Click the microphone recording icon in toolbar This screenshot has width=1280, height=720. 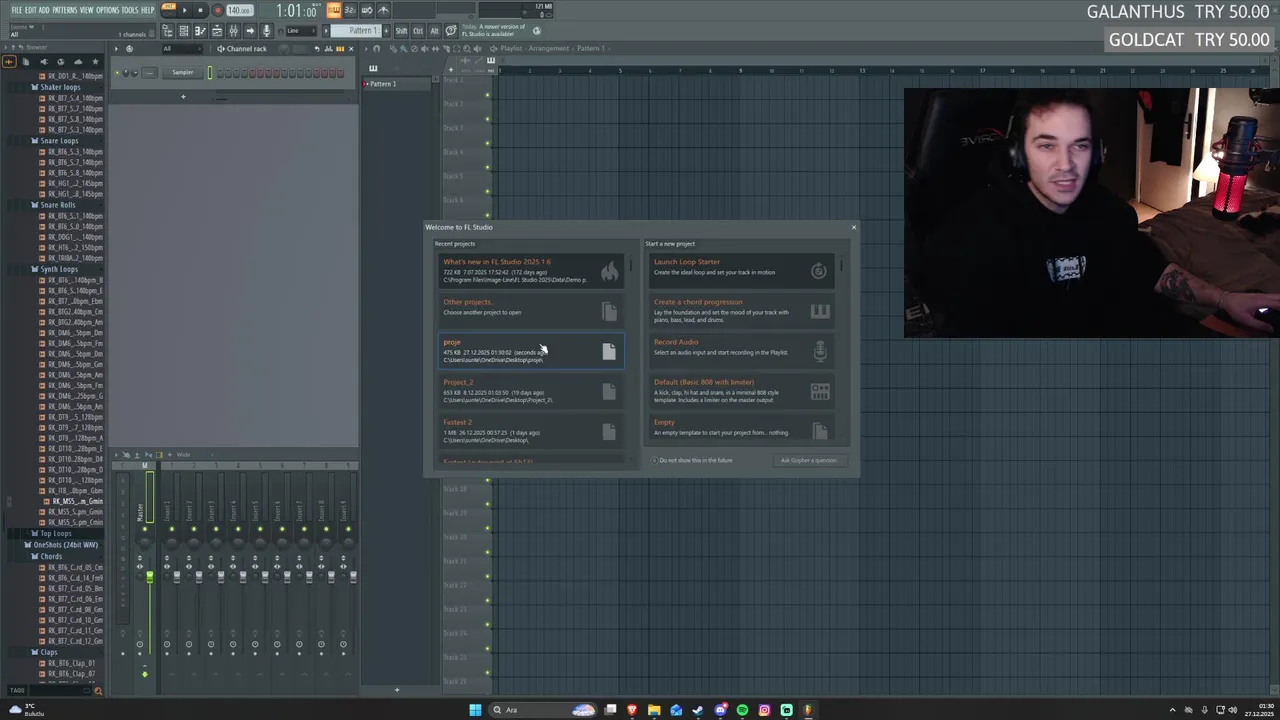coord(266,31)
